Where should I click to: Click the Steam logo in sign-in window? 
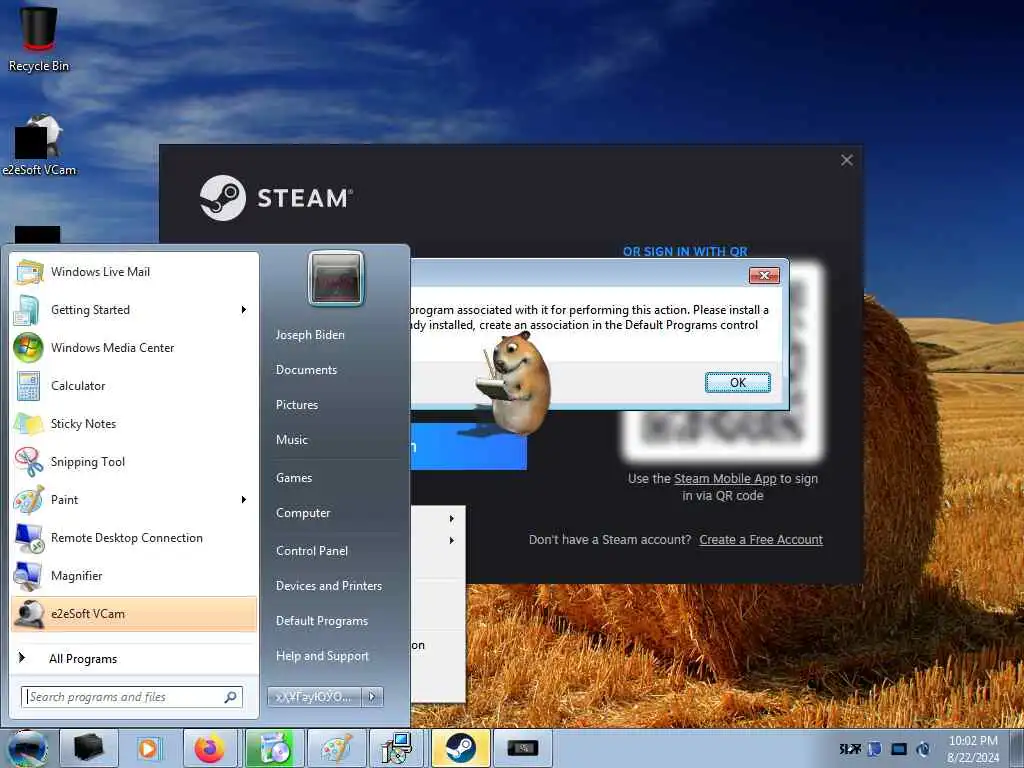point(277,198)
